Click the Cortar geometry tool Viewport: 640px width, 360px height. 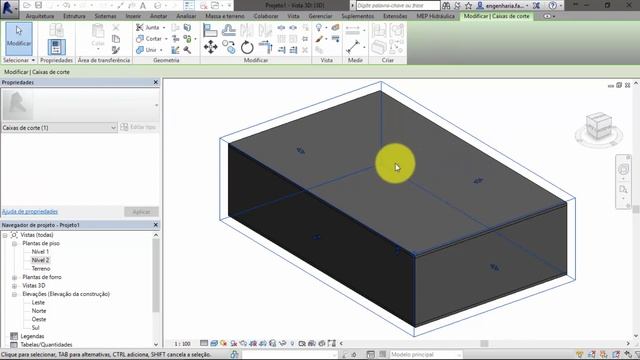[x=149, y=38]
